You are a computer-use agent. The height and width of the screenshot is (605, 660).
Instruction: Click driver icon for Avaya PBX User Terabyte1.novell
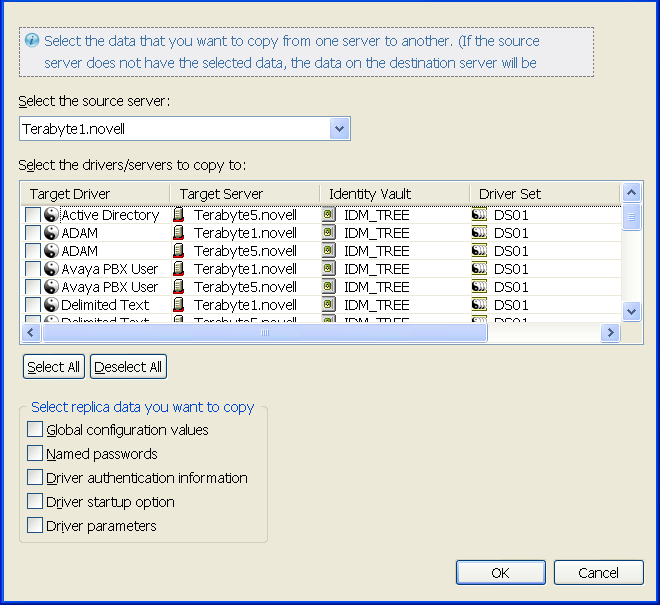coord(51,269)
